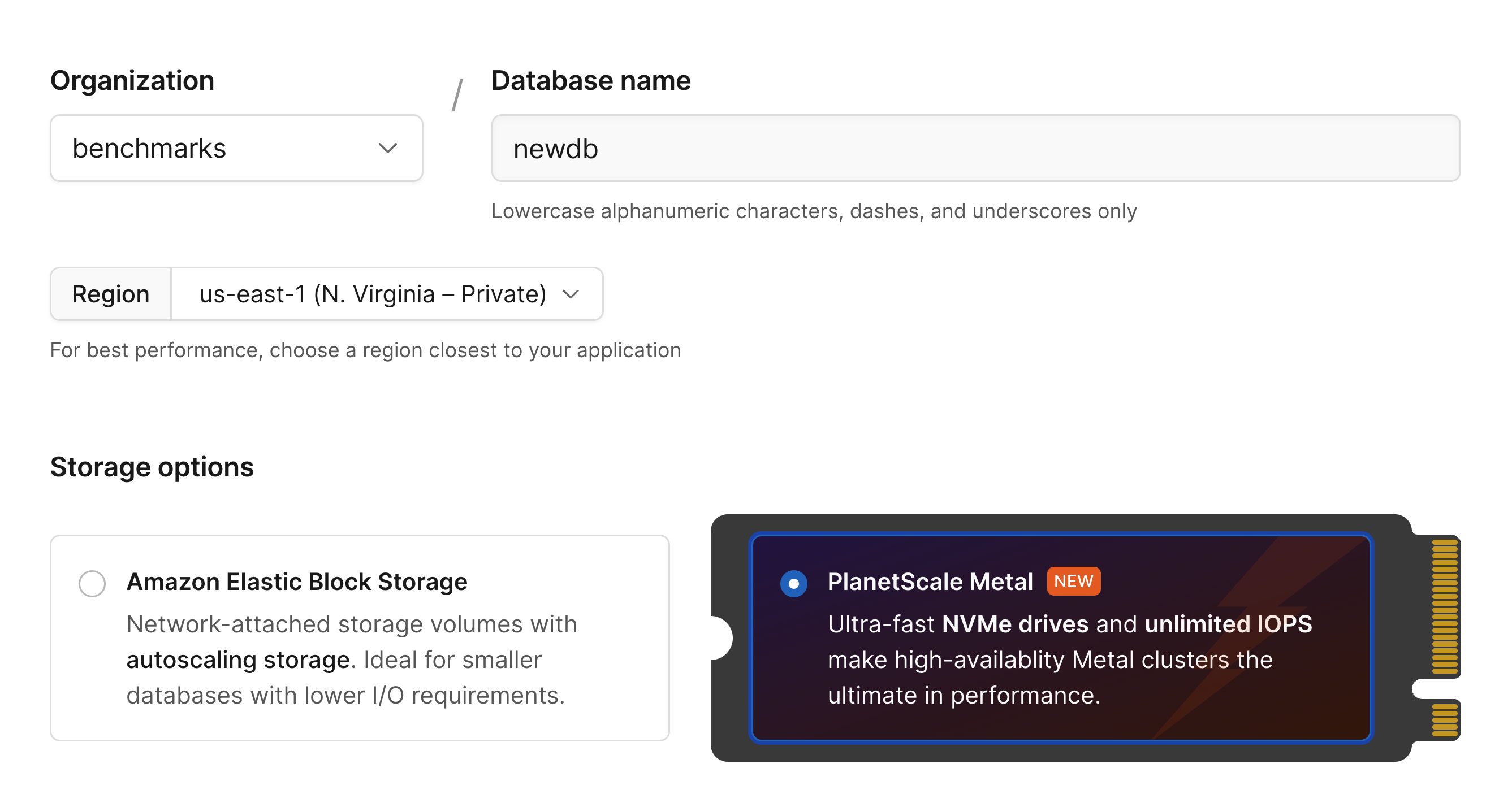Image resolution: width=1512 pixels, height=807 pixels.
Task: Click the Storage options heading
Action: tap(152, 467)
